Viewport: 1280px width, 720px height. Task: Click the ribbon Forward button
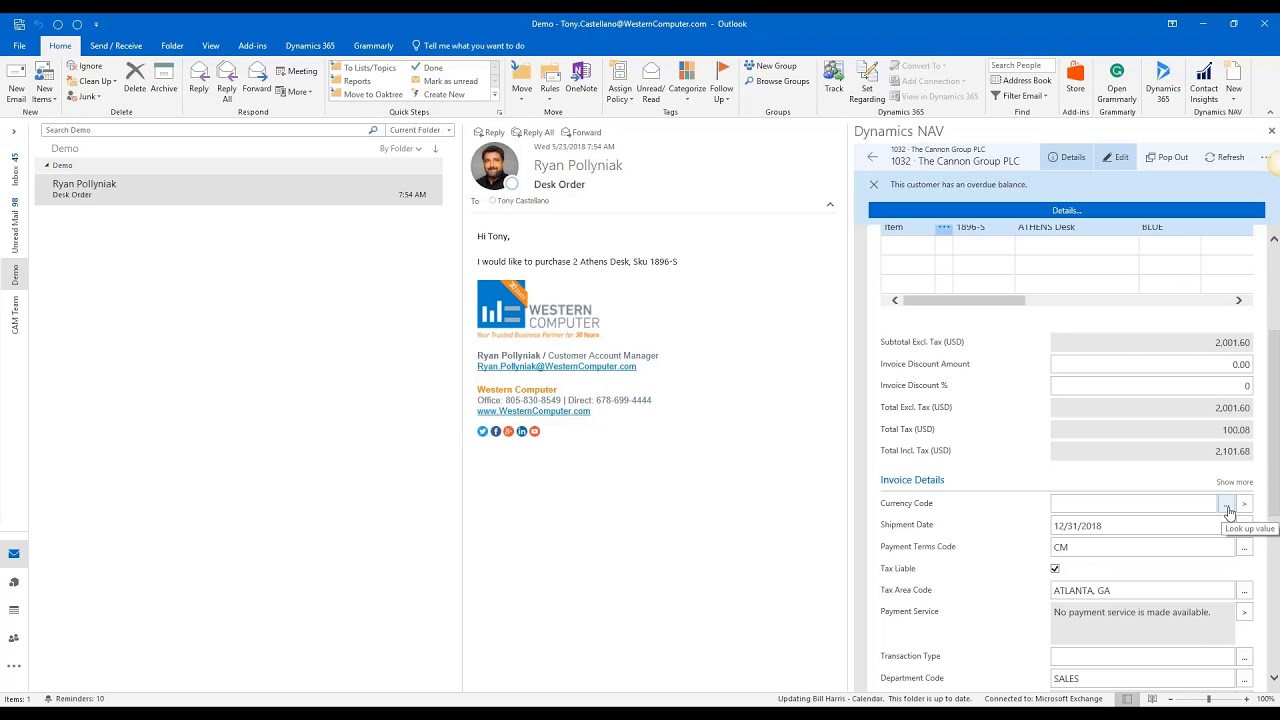pos(257,78)
